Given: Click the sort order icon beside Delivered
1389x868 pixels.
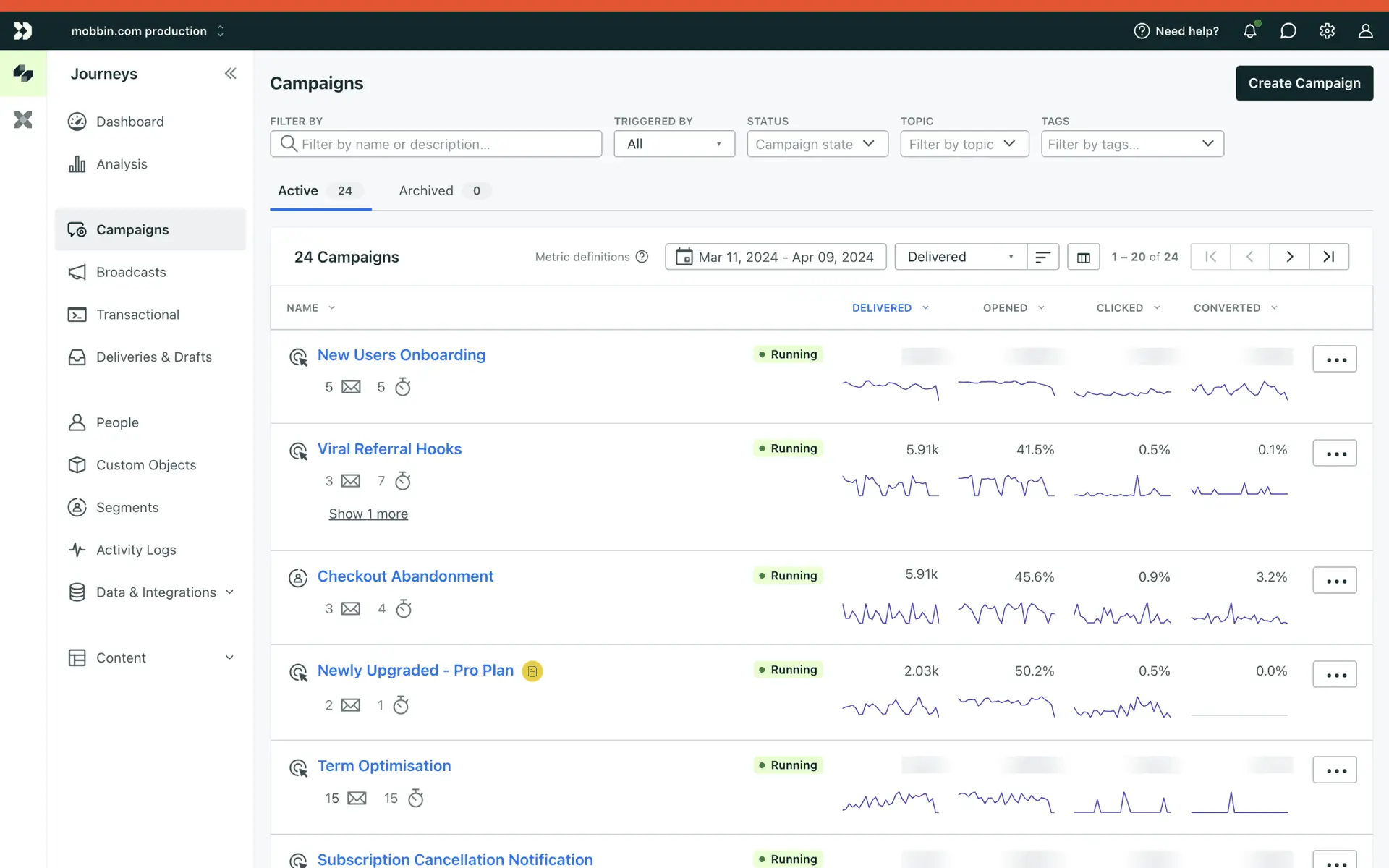Looking at the screenshot, I should click(x=1042, y=258).
